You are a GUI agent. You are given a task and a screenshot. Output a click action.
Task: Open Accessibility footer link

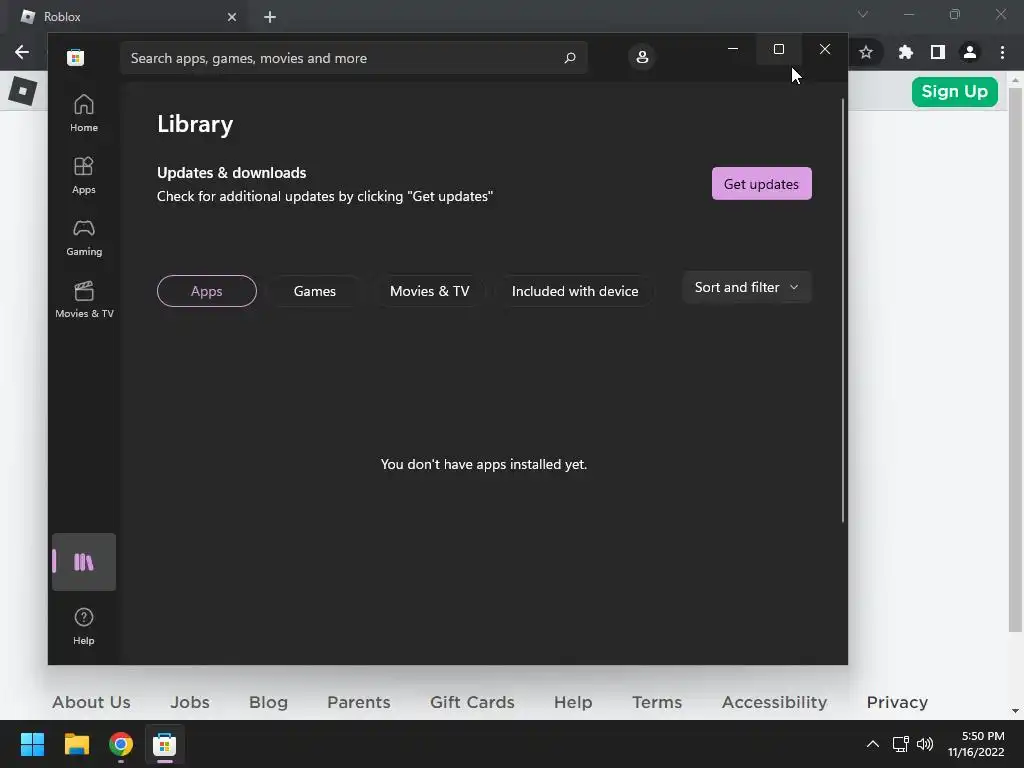(x=775, y=702)
